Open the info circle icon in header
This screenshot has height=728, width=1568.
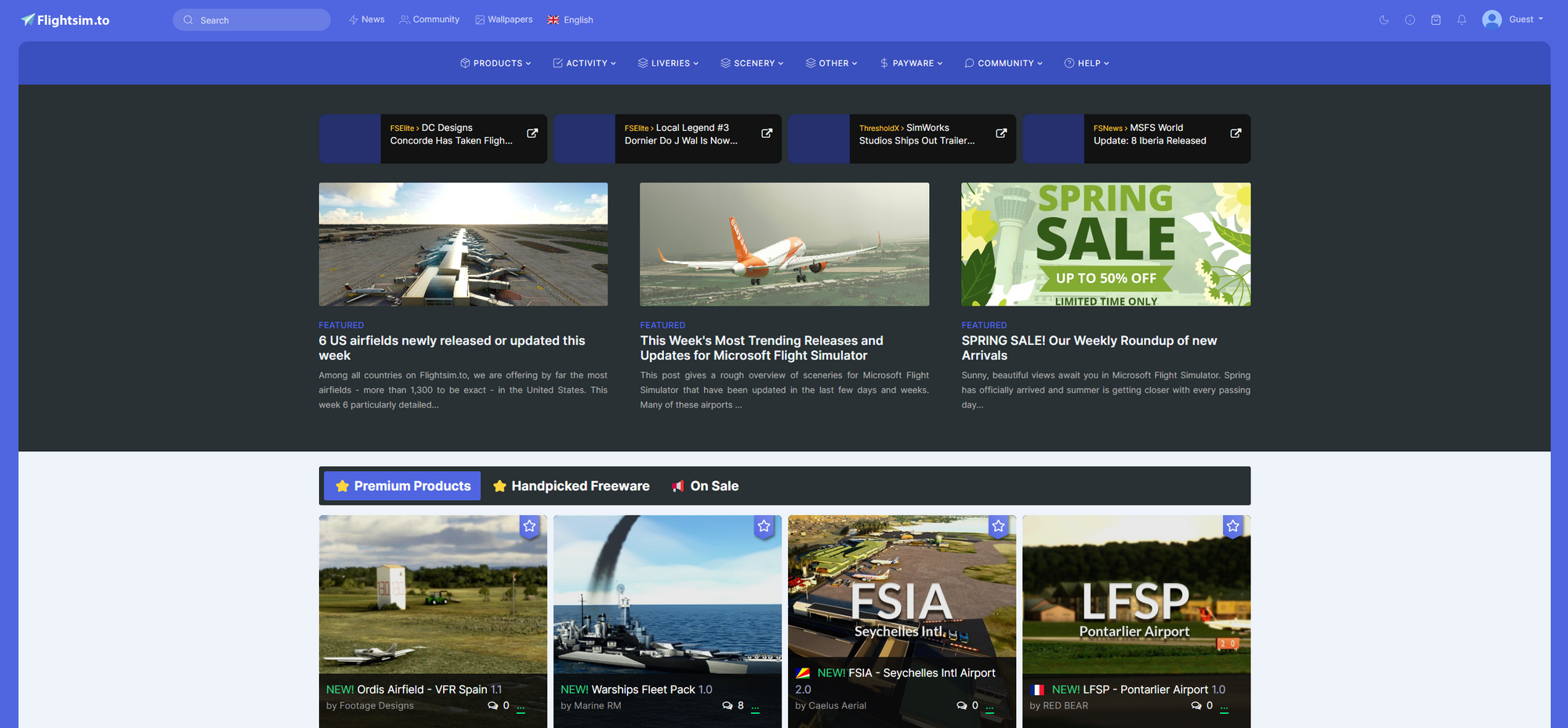pos(1410,20)
